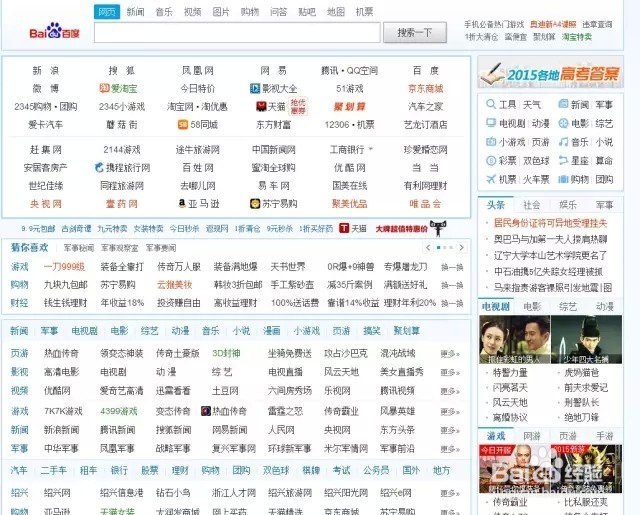Click 更多 in the 影视 row
Viewport: 640px width, 515px height.
tap(450, 372)
